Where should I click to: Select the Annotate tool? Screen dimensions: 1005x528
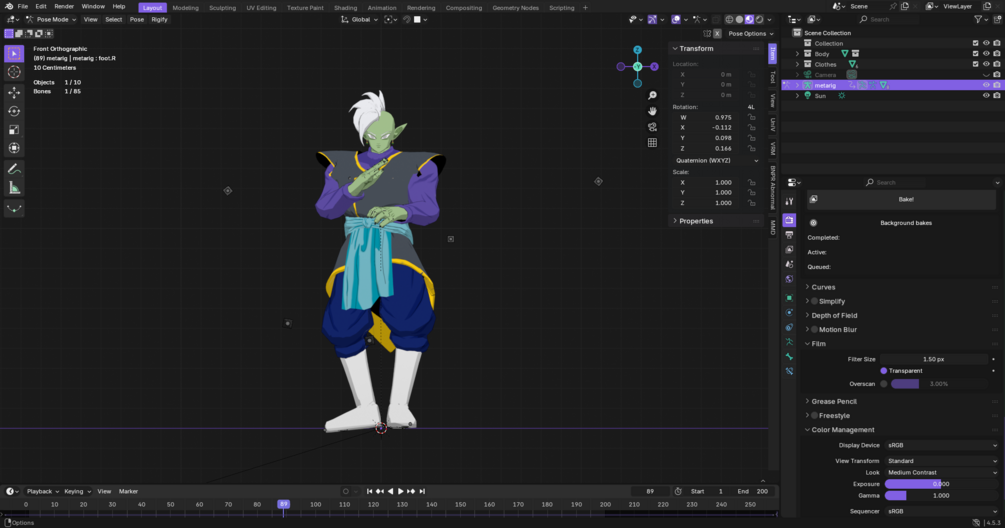(14, 169)
